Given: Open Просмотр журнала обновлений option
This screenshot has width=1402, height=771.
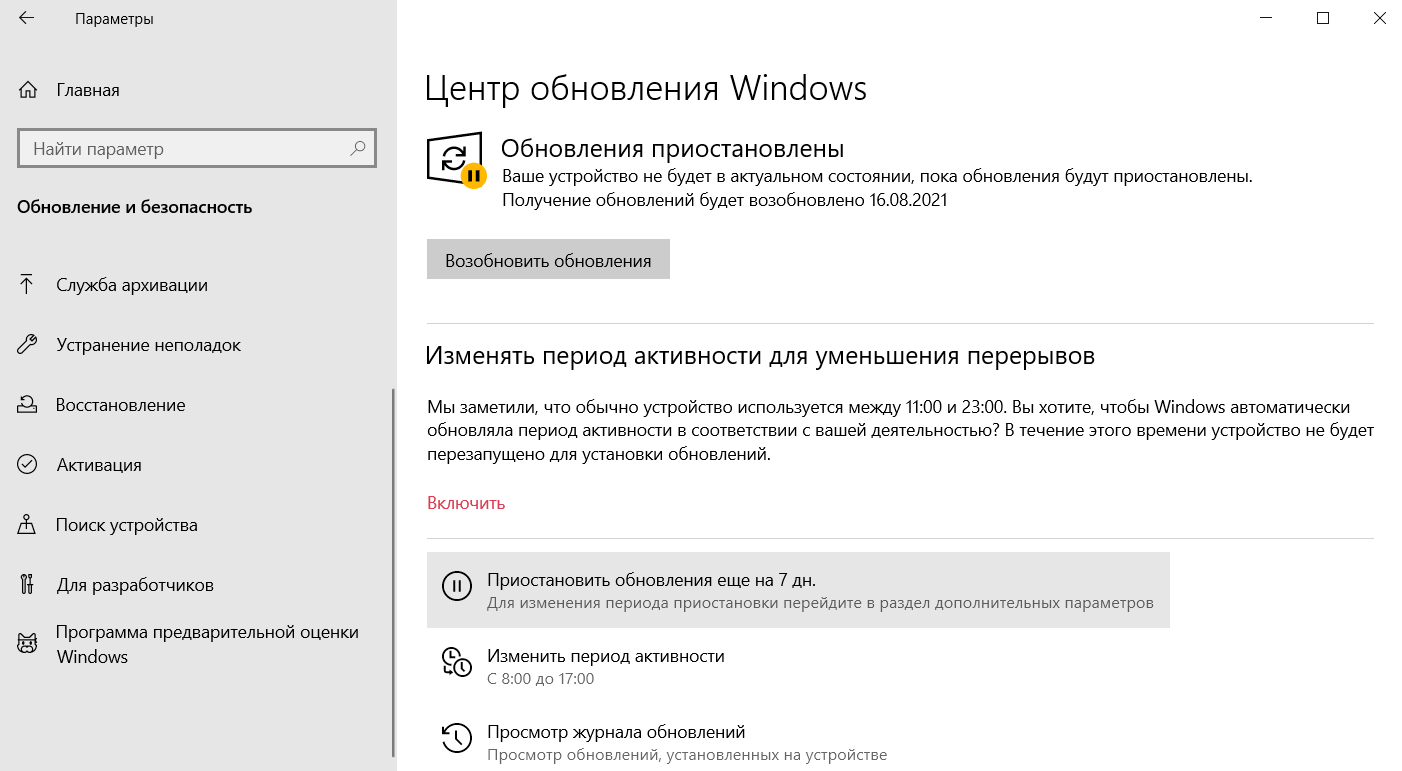Looking at the screenshot, I should [x=798, y=742].
